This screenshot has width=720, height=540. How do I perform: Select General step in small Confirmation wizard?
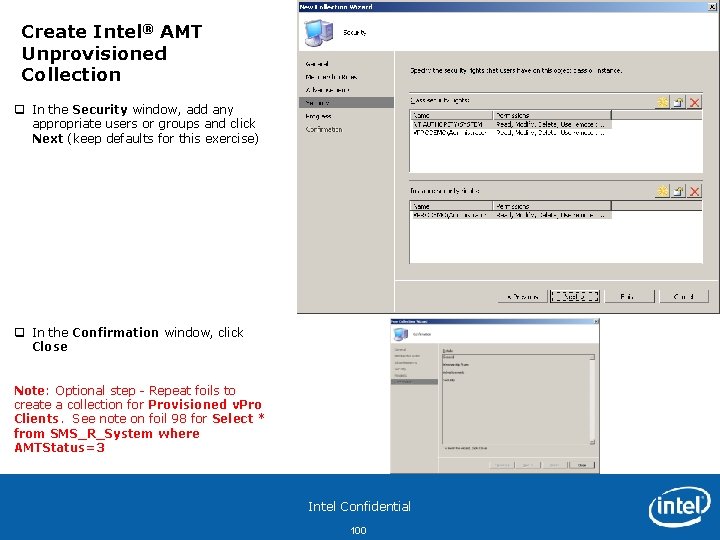coord(399,349)
